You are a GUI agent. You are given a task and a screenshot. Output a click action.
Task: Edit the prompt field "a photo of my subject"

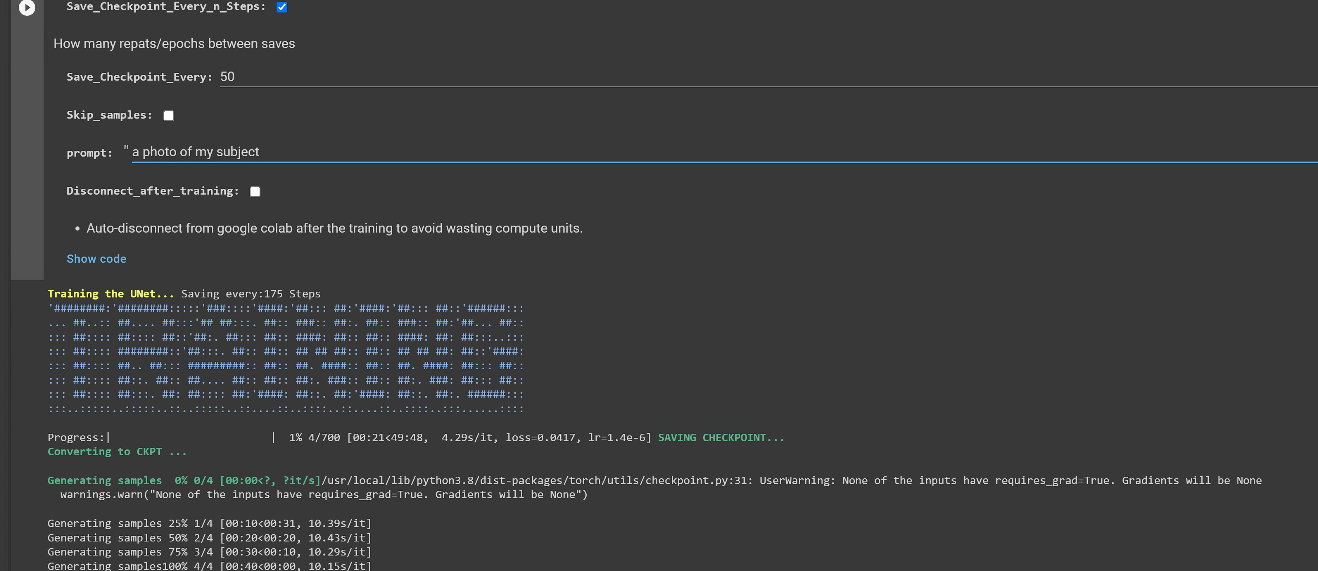(724, 152)
